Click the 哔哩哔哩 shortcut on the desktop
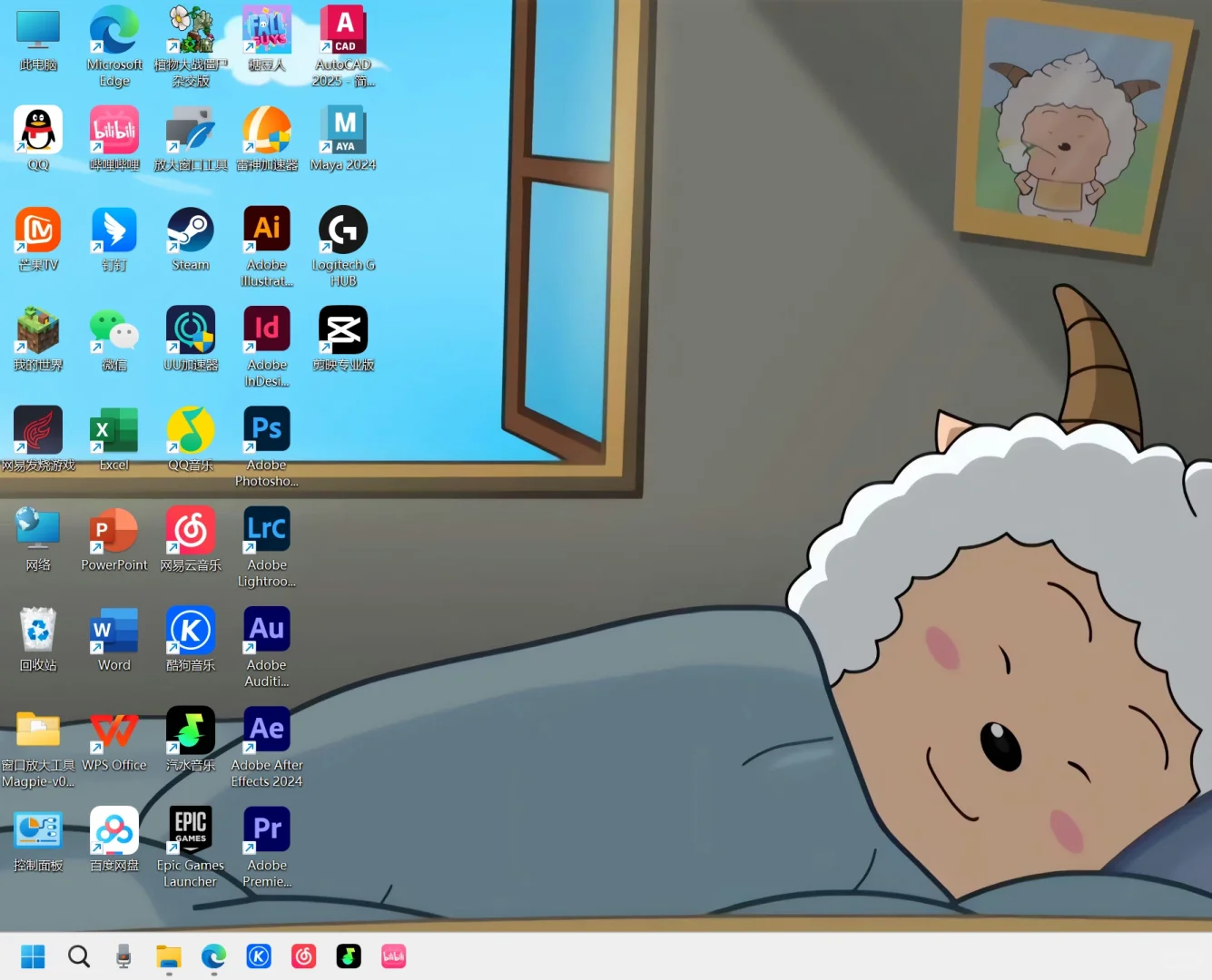The height and width of the screenshot is (980, 1212). click(114, 139)
